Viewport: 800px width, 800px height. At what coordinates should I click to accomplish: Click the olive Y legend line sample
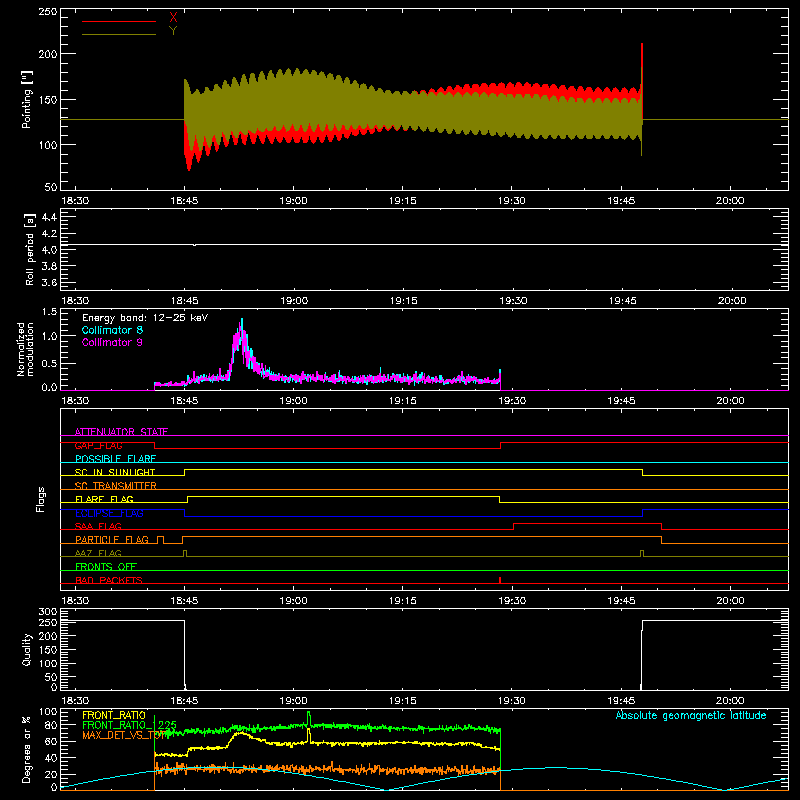[119, 34]
